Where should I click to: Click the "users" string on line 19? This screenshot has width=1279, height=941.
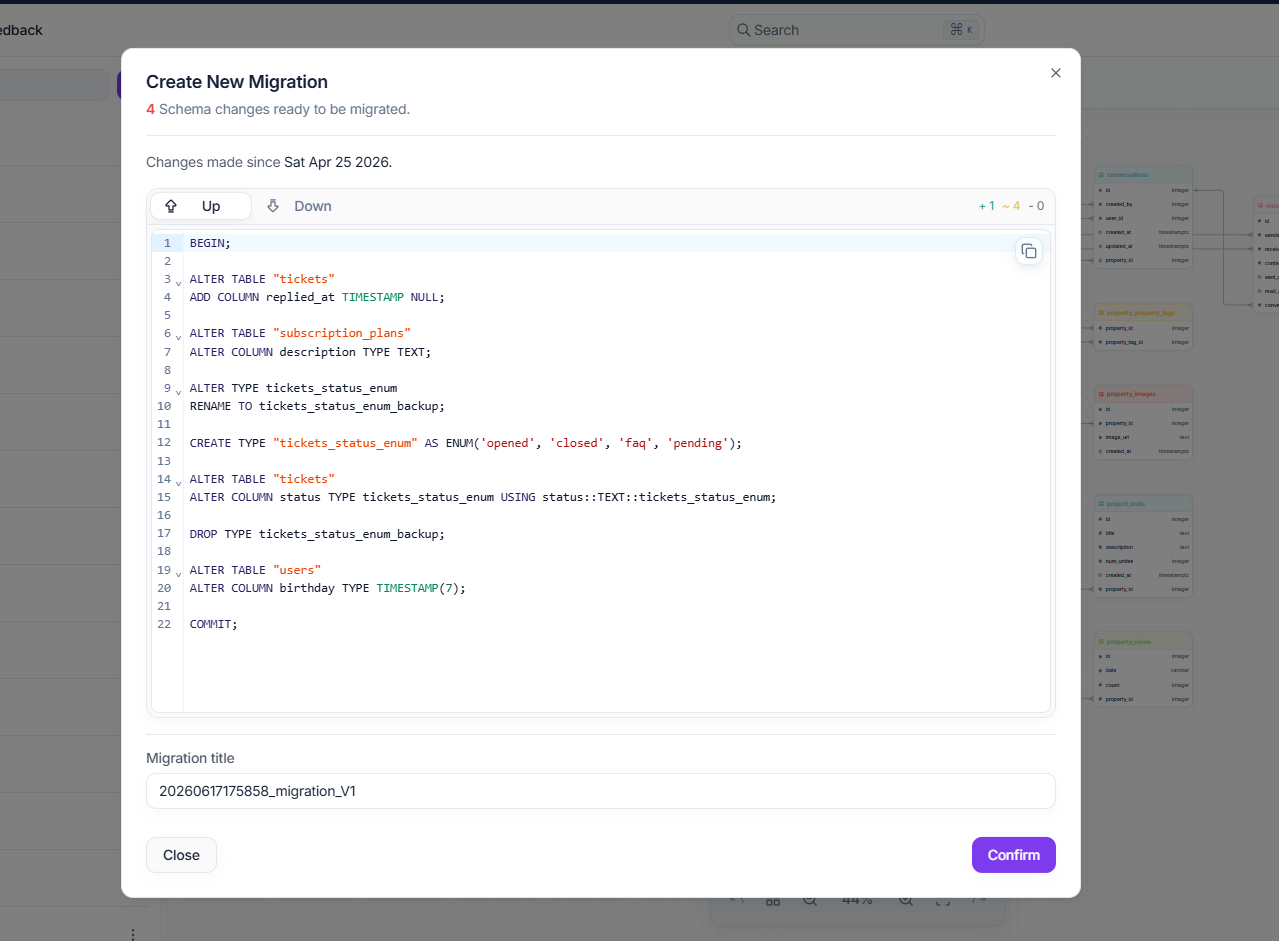[x=297, y=570]
